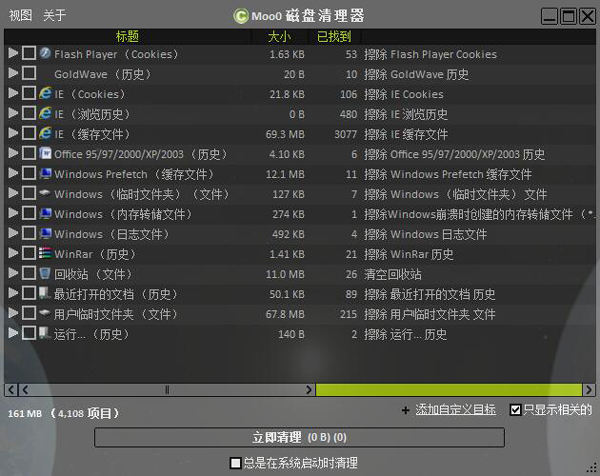Click the Flash Player Cookies row icon
Image resolution: width=600 pixels, height=476 pixels.
(45, 53)
